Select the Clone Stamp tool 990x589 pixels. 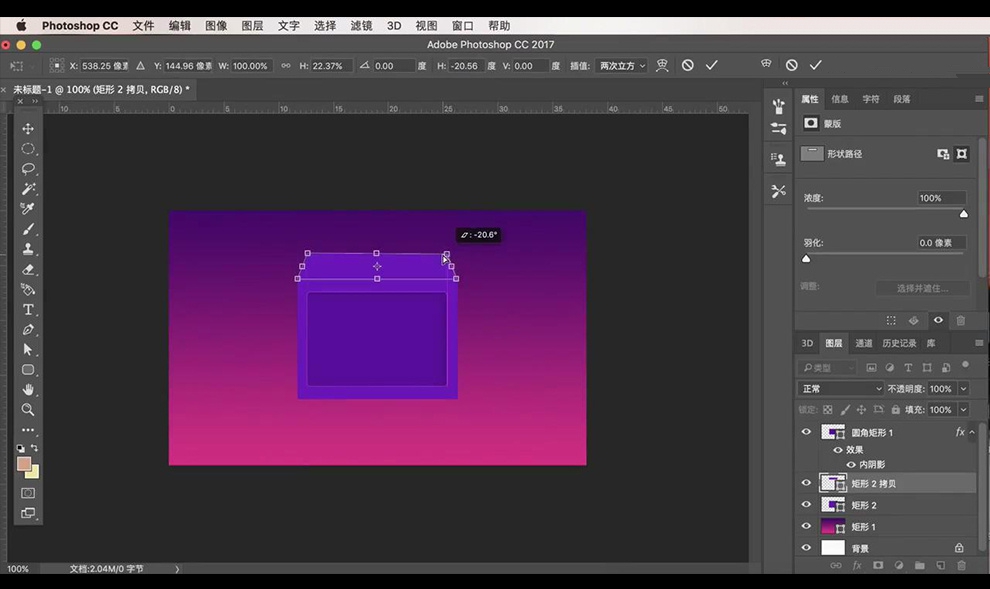[28, 249]
